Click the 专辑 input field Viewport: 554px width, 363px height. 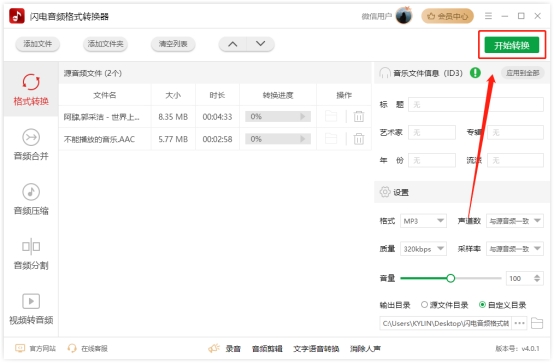click(x=515, y=133)
